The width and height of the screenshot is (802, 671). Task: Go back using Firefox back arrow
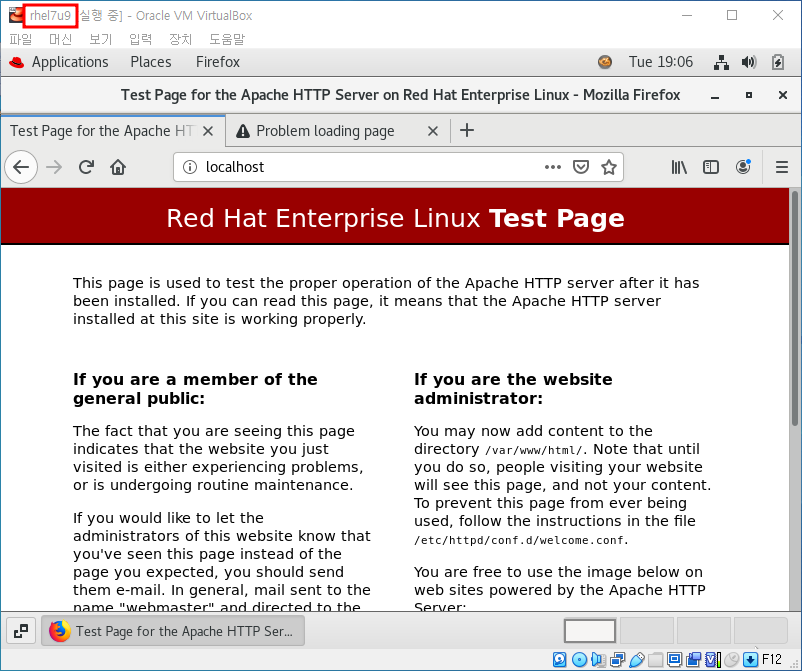coord(21,167)
